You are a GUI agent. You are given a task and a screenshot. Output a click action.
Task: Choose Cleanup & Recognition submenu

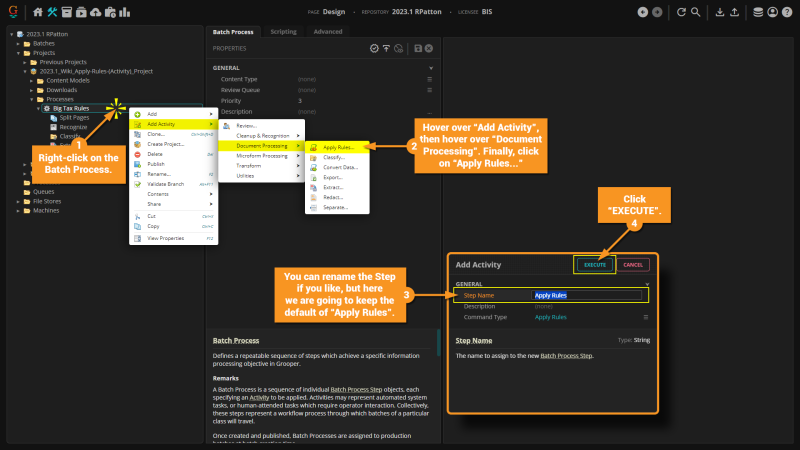(x=262, y=136)
